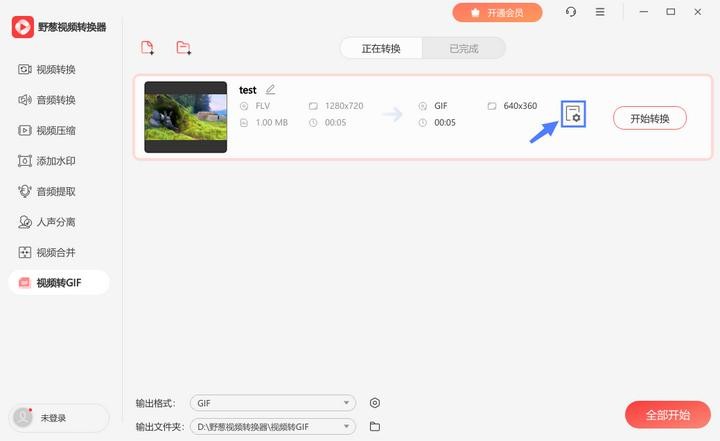Go to 视频压缩 in the sidebar
The width and height of the screenshot is (720, 441).
click(56, 130)
